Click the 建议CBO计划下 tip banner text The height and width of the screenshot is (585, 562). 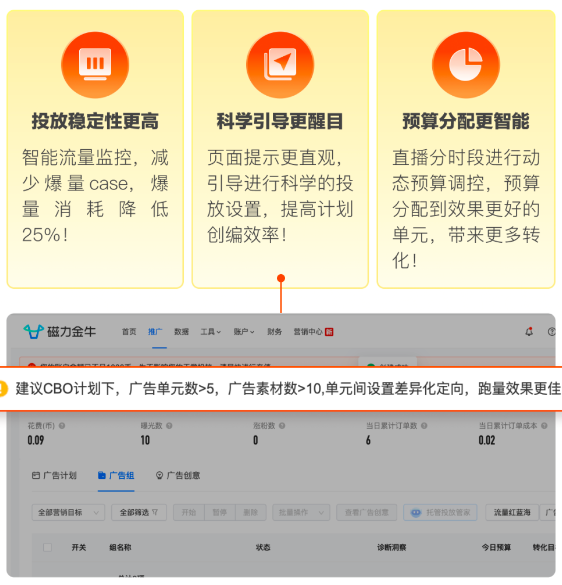pos(287,389)
